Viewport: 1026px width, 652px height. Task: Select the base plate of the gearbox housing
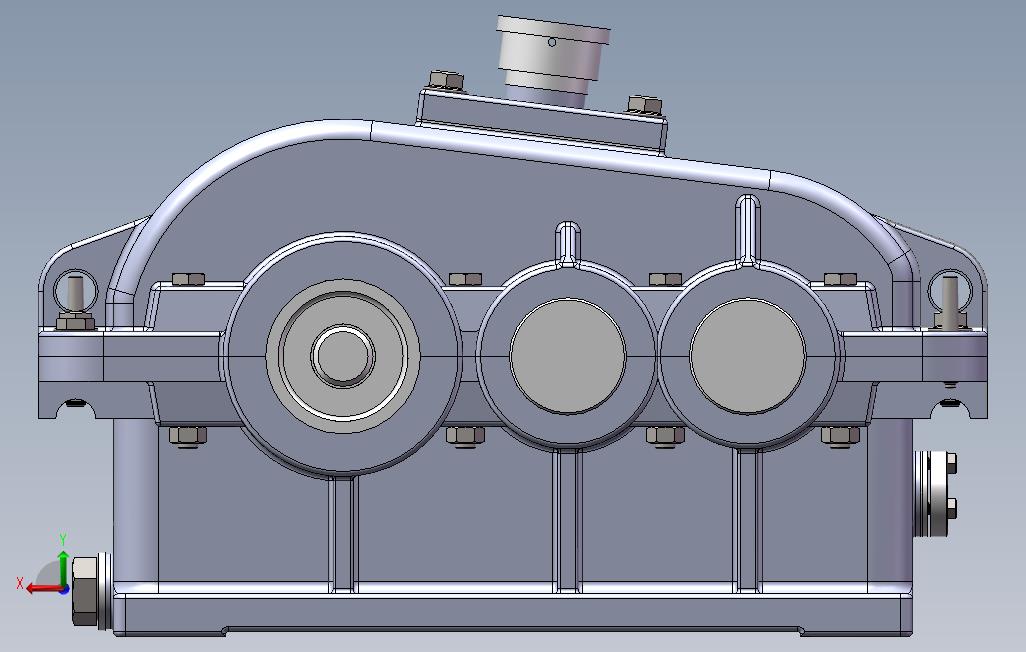tap(512, 614)
